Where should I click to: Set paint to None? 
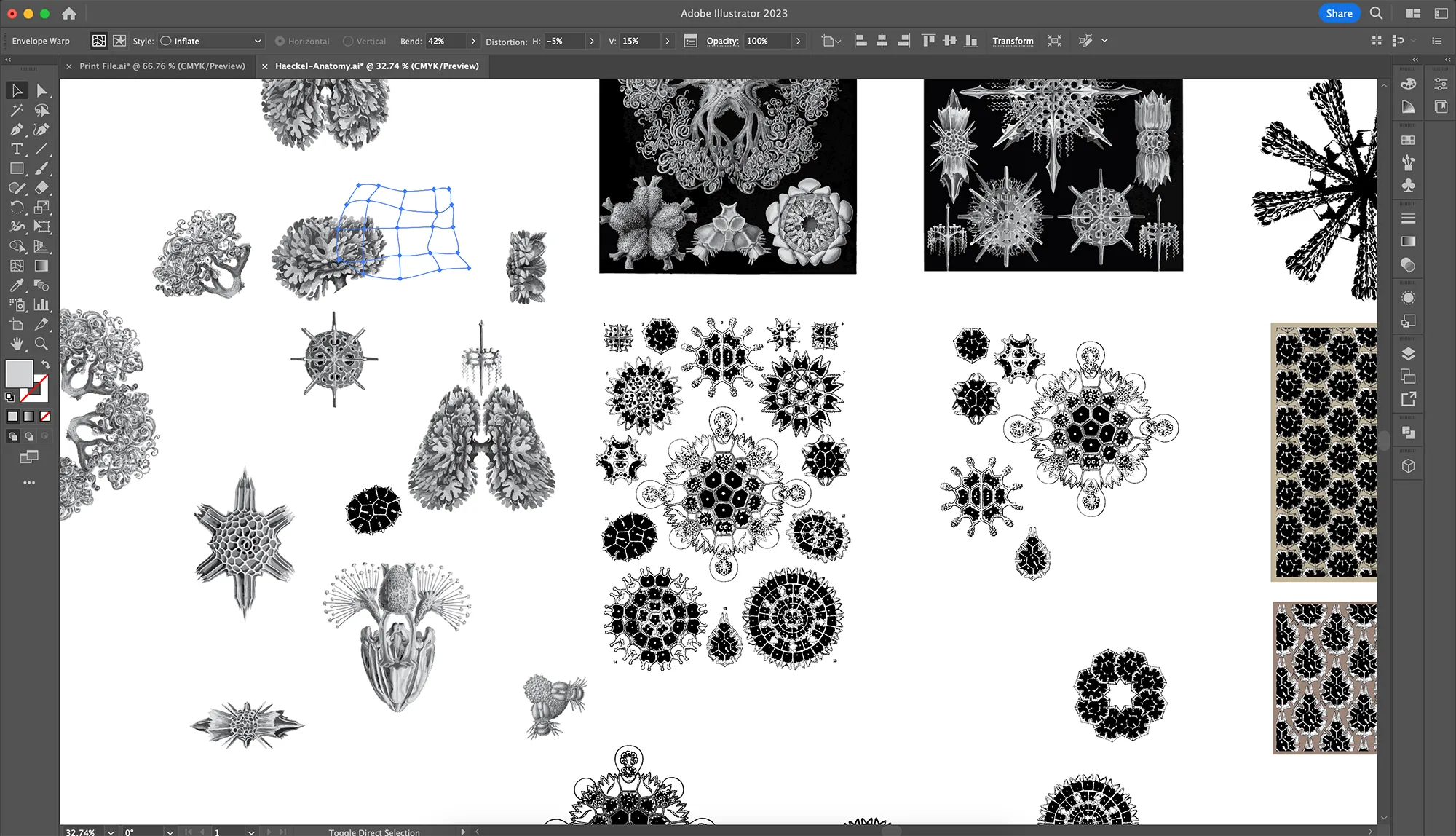pos(45,417)
